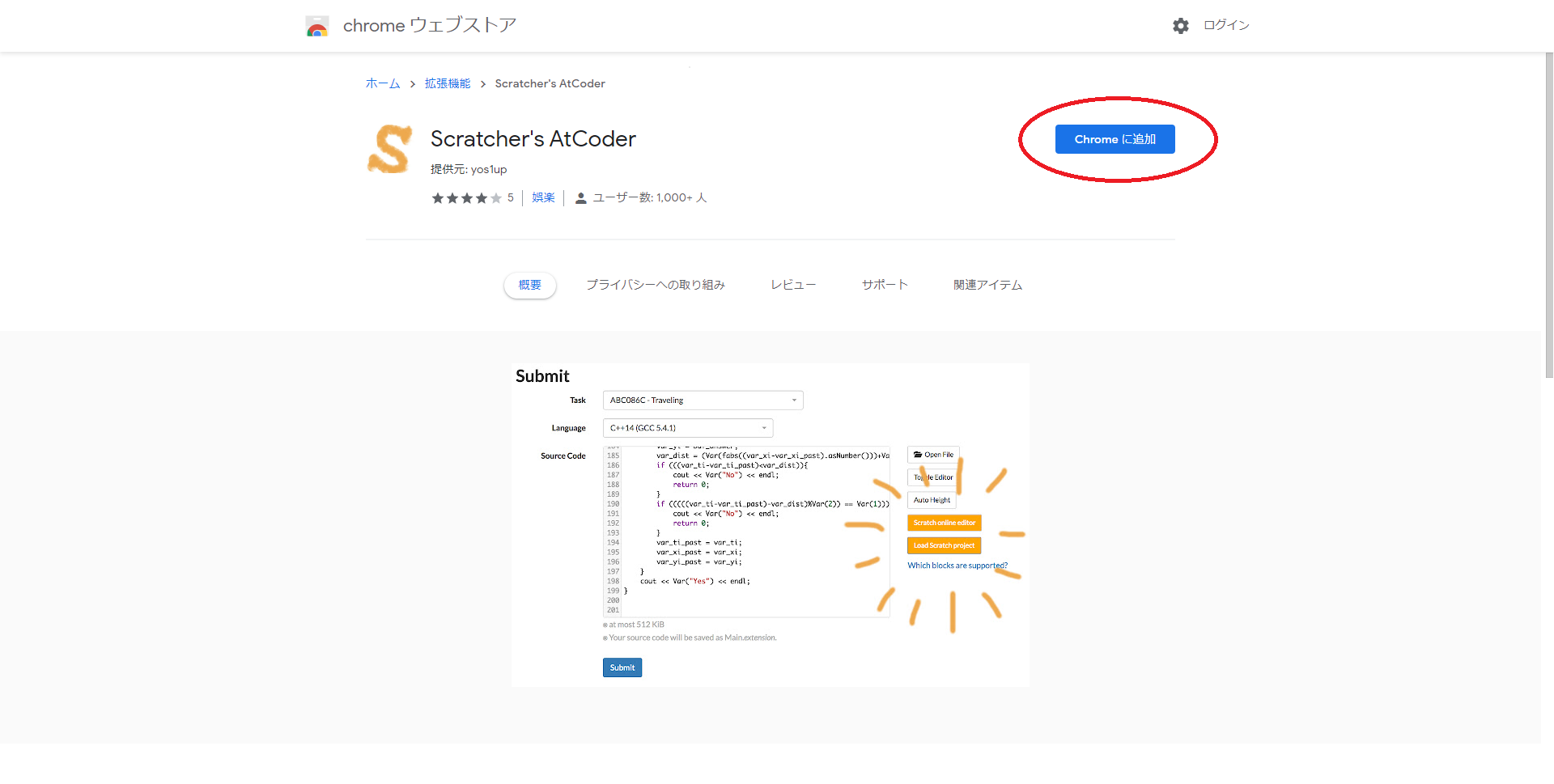Click the Scratcher's AtCoder S logo

[x=390, y=149]
